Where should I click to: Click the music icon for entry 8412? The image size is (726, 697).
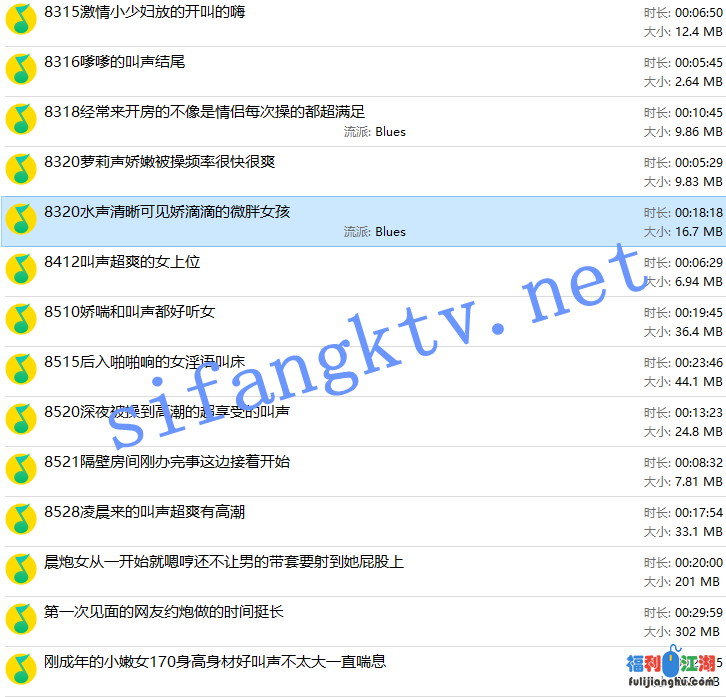(21, 270)
